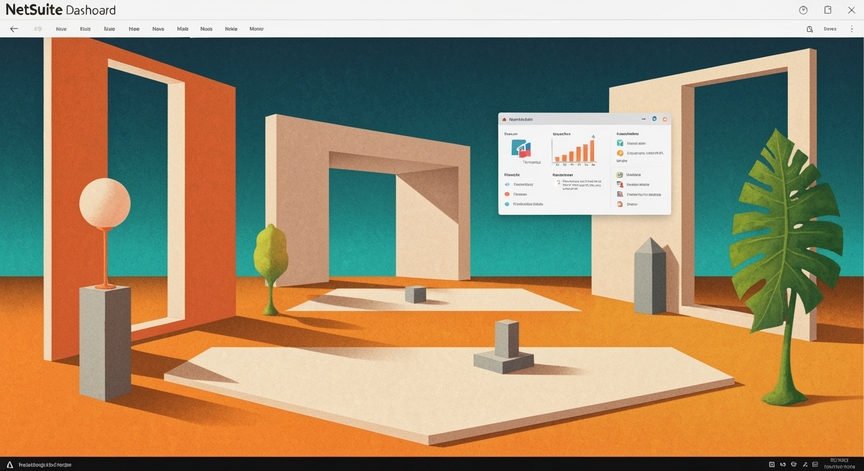Click the circled down-arrow icon in title bar

coord(803,10)
